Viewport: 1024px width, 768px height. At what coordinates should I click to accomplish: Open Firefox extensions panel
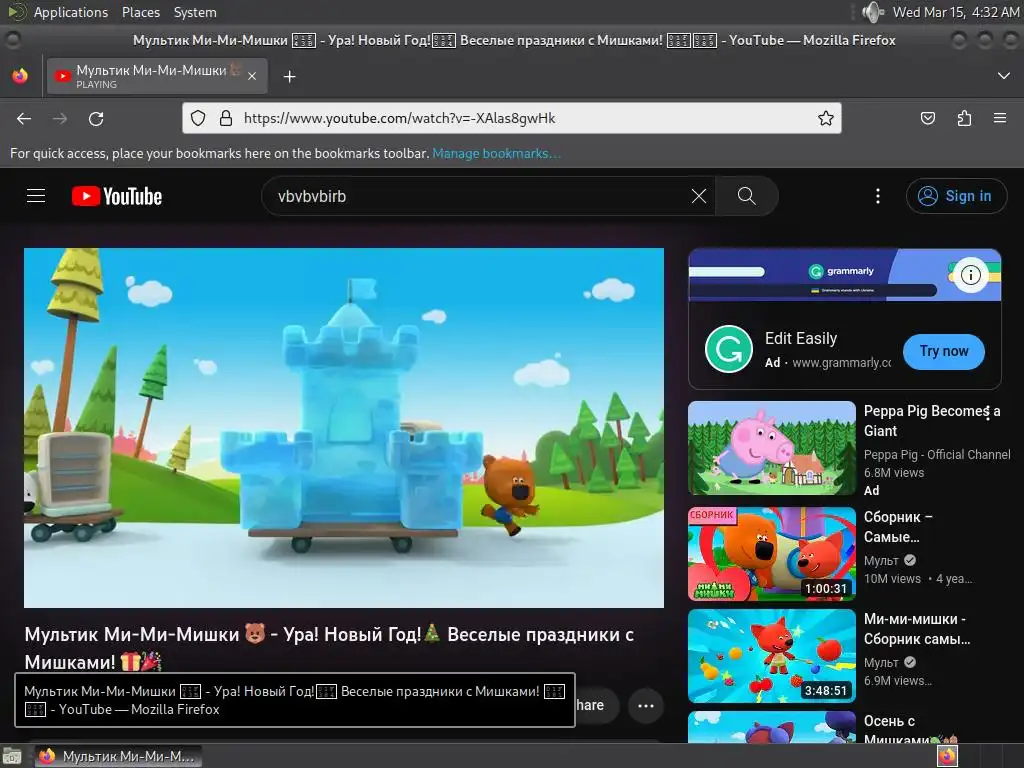964,118
